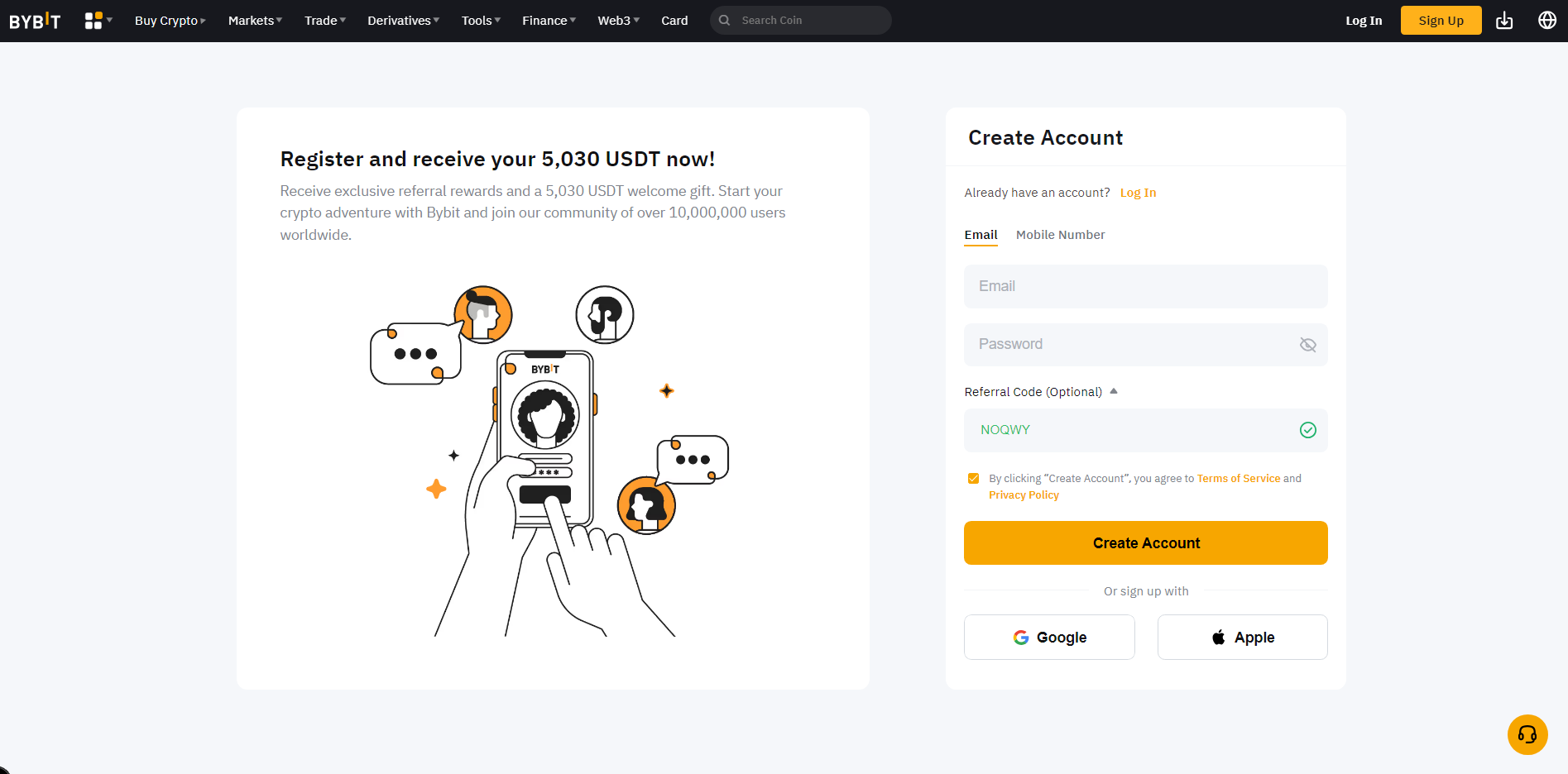Expand the Markets dropdown

[x=255, y=21]
